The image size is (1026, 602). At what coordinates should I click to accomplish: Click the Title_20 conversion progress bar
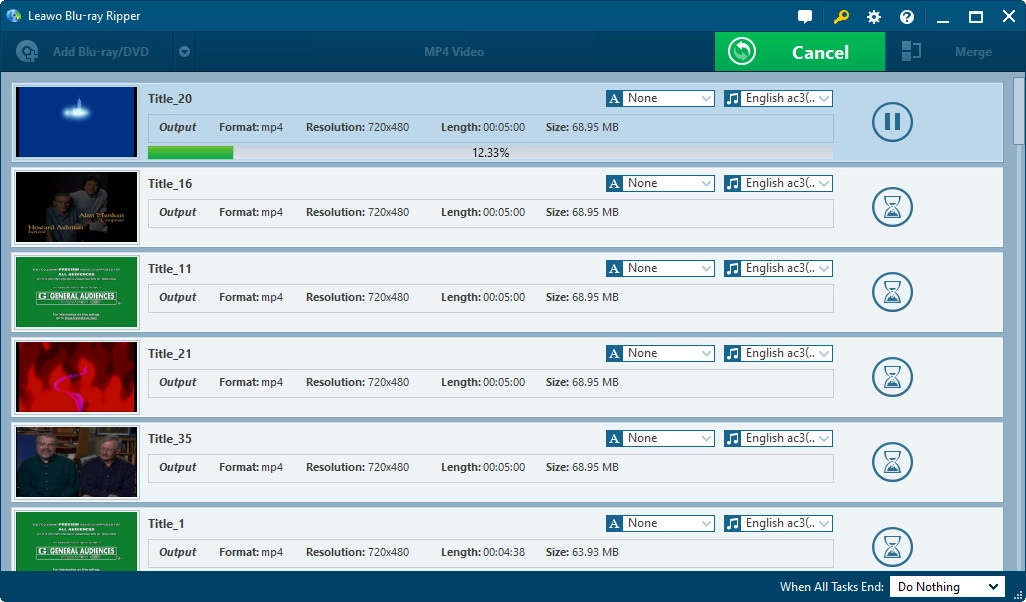click(x=490, y=153)
